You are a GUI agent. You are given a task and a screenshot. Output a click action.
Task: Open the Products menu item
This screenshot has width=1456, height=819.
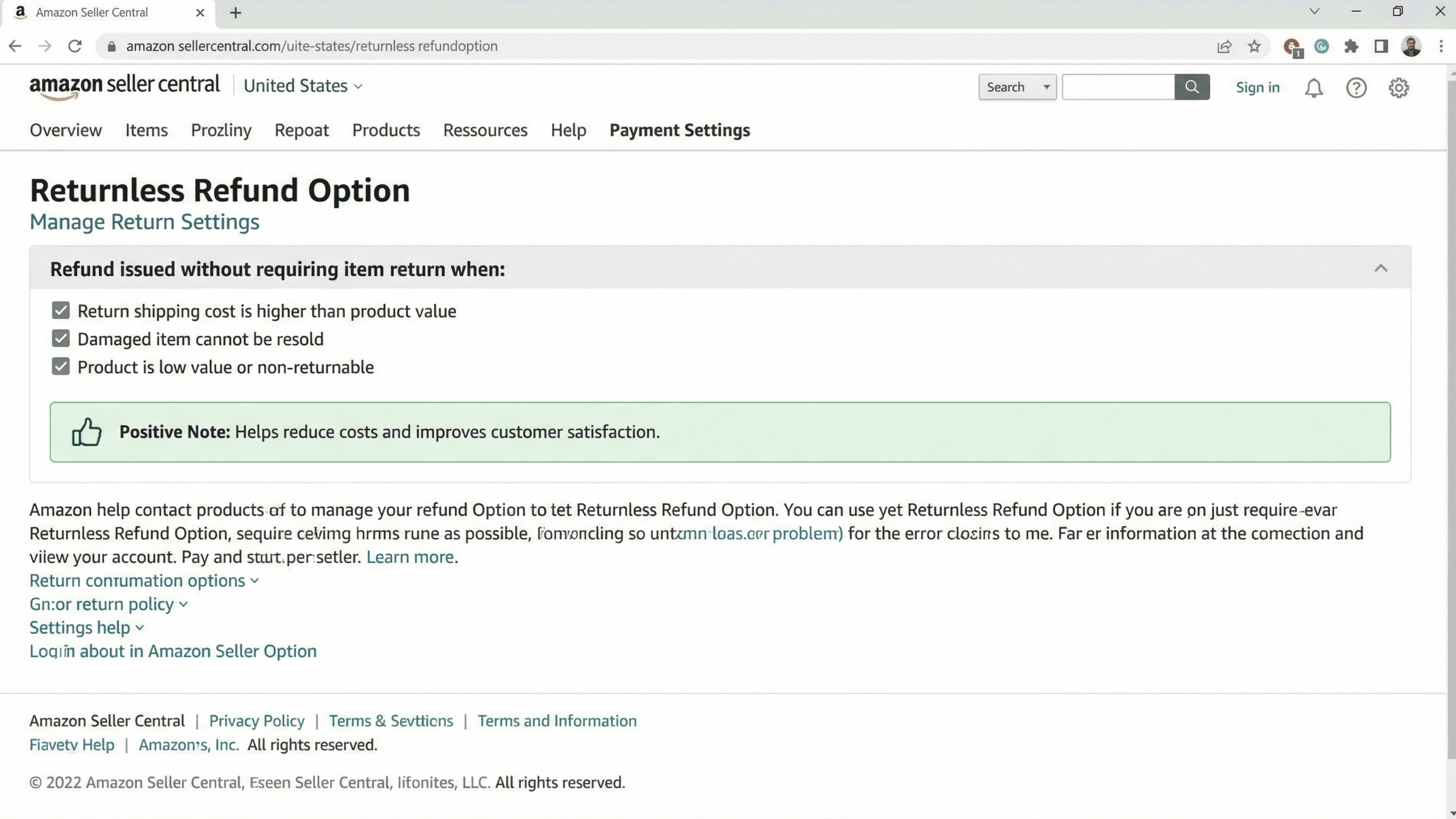coord(386,130)
